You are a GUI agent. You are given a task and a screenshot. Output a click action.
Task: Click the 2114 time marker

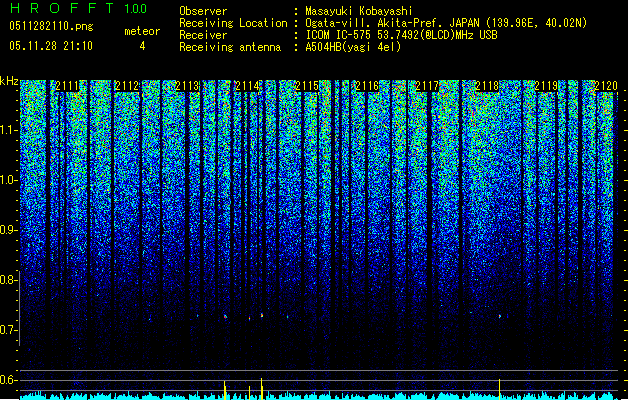247,86
